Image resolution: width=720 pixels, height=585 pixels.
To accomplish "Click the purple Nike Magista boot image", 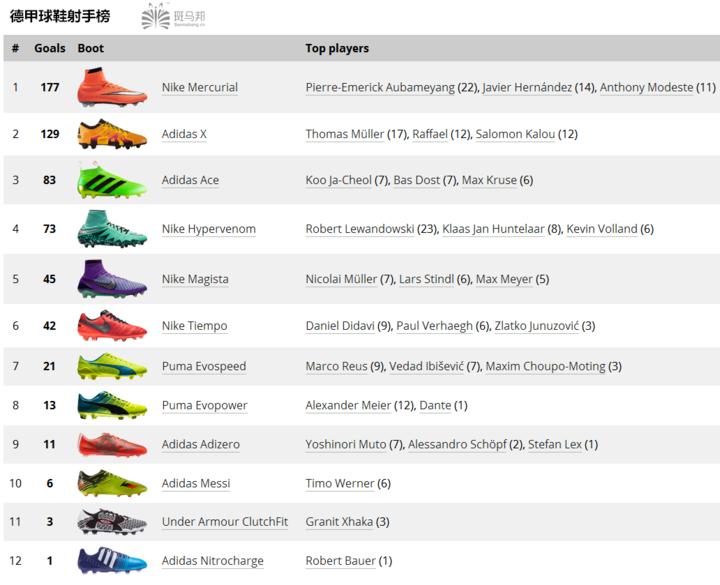I will (x=112, y=279).
